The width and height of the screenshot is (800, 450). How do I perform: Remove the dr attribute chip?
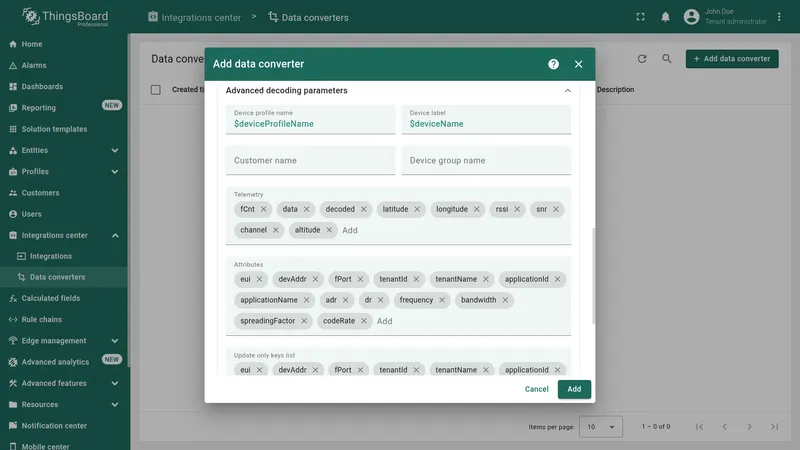380,300
